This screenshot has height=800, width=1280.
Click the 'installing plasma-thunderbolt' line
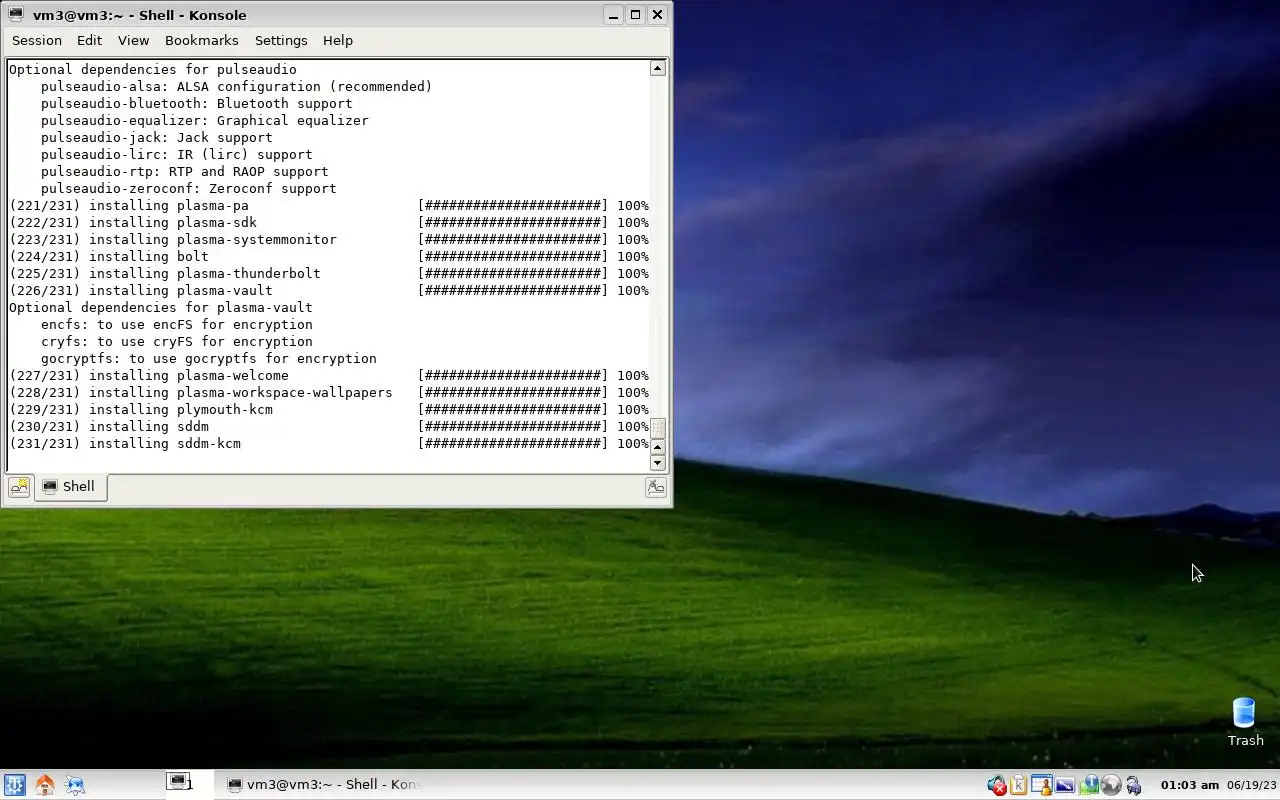(x=329, y=273)
